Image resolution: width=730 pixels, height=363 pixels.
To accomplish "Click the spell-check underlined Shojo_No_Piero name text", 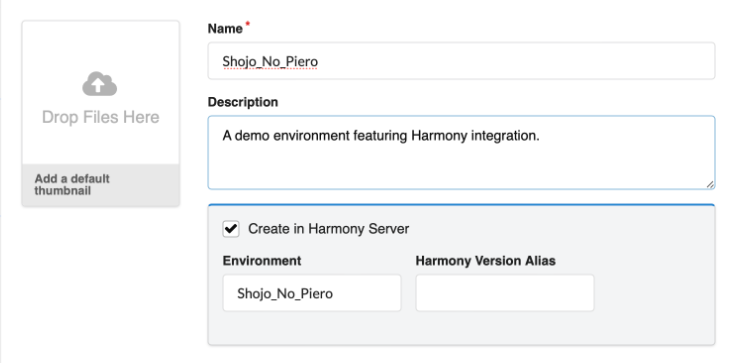I will pos(270,61).
